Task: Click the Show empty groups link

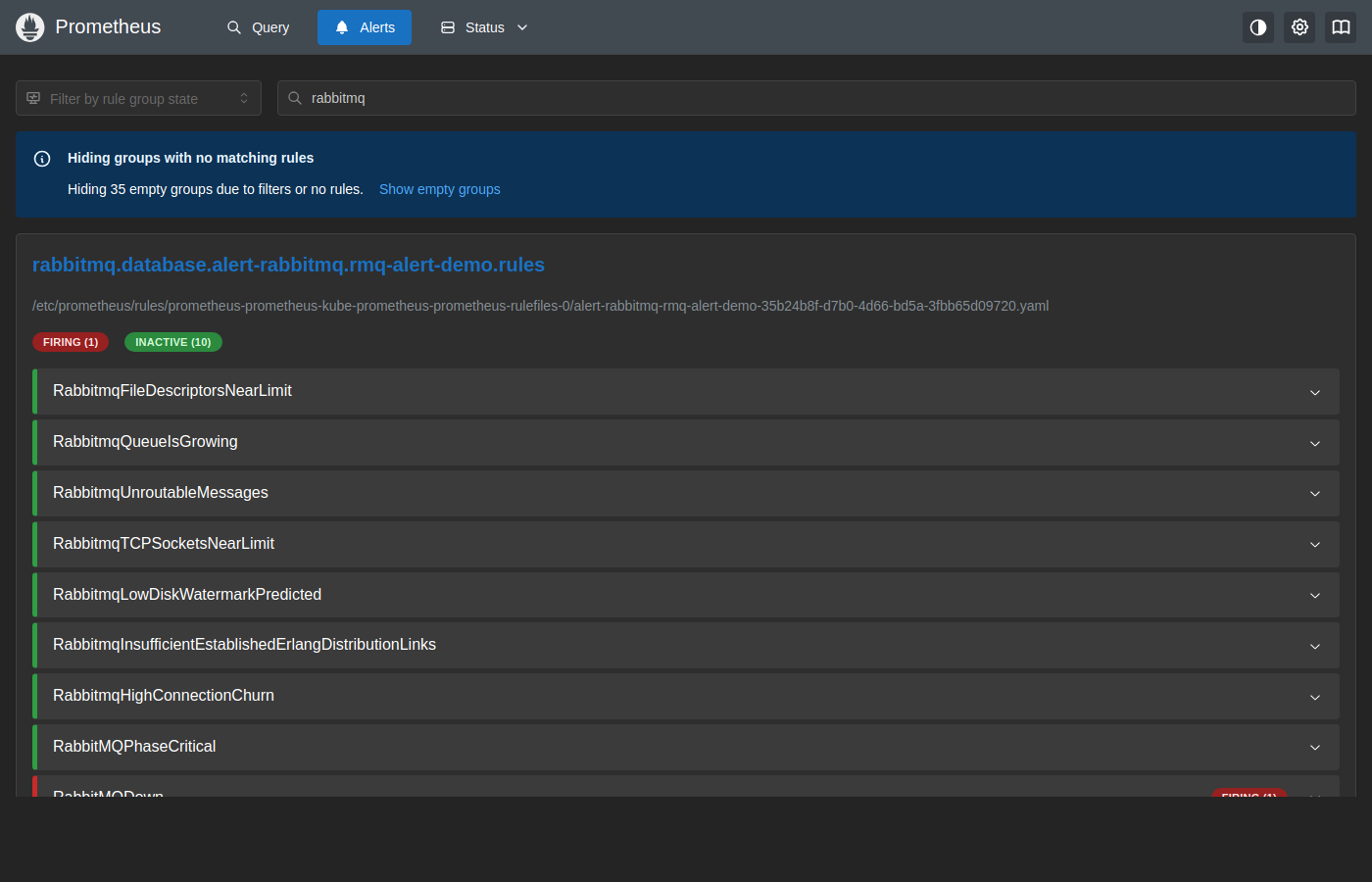Action: [x=440, y=189]
